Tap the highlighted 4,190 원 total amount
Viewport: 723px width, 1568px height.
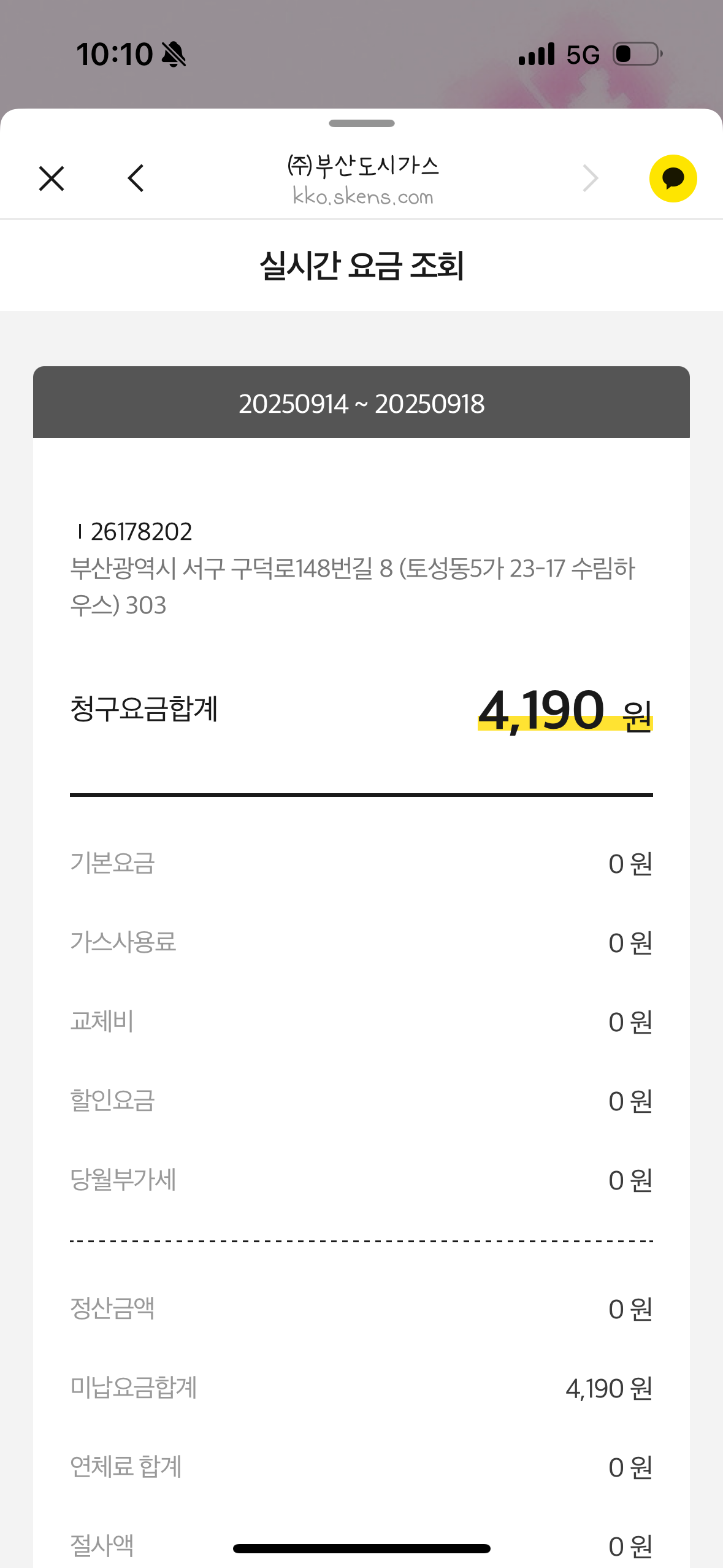564,710
